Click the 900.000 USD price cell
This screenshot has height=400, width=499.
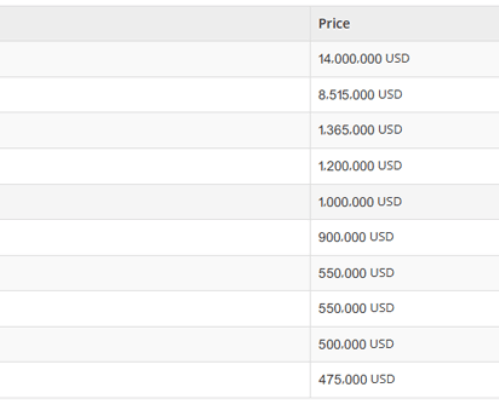[x=405, y=237]
